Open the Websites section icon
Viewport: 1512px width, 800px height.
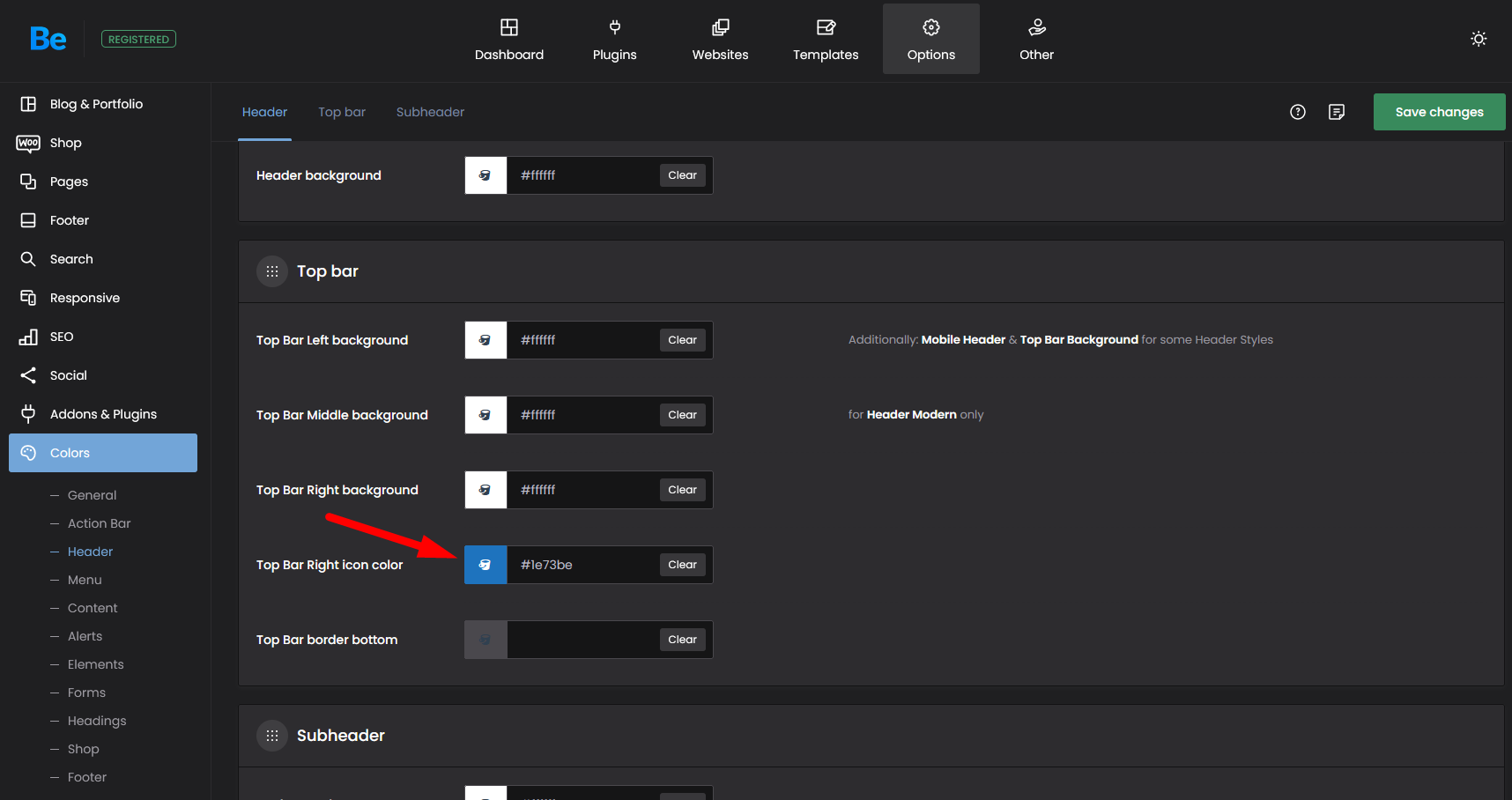[x=720, y=27]
